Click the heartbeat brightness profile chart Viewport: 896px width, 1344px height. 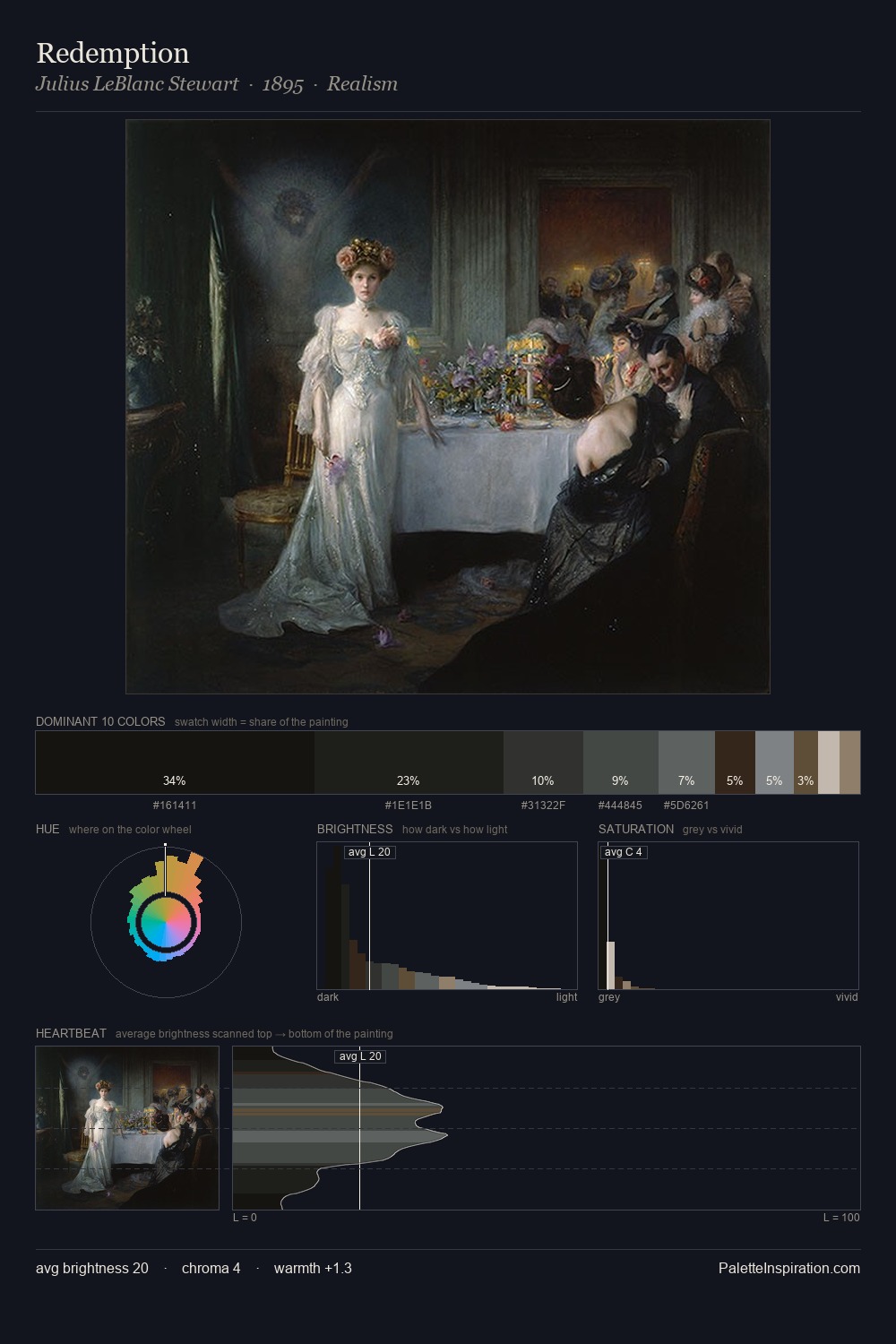(547, 1128)
